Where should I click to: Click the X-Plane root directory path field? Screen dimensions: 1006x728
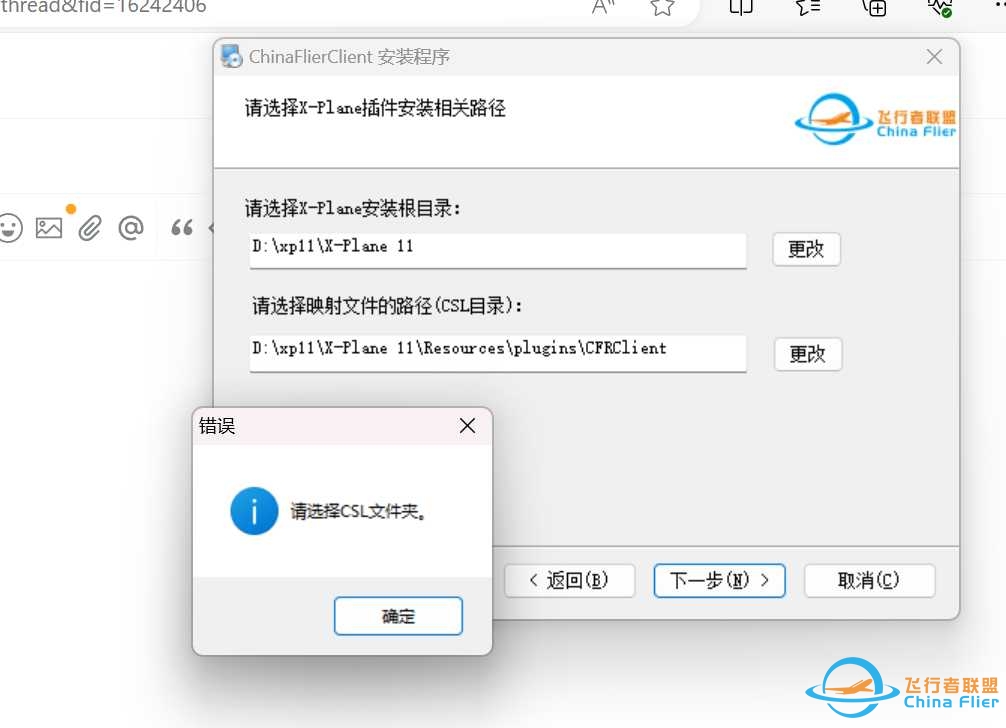498,251
